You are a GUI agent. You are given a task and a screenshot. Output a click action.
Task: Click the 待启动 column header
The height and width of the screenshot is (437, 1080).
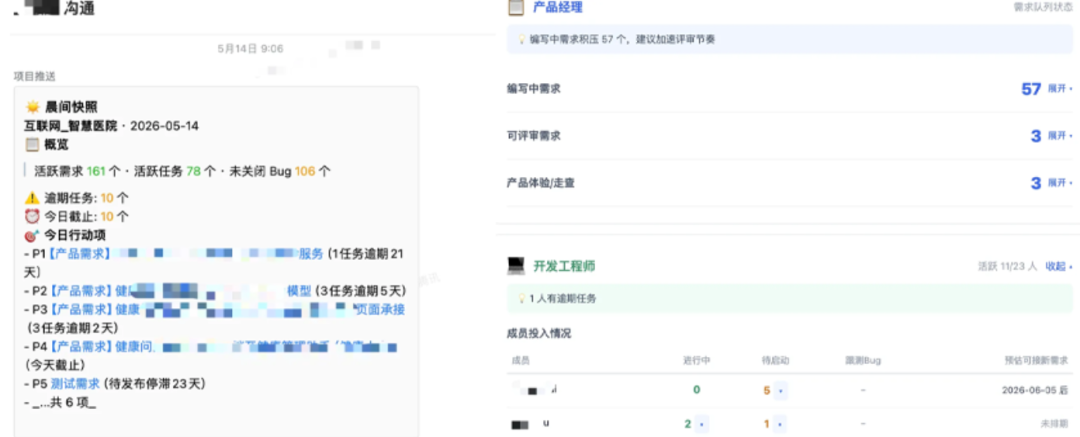pyautogui.click(x=775, y=360)
